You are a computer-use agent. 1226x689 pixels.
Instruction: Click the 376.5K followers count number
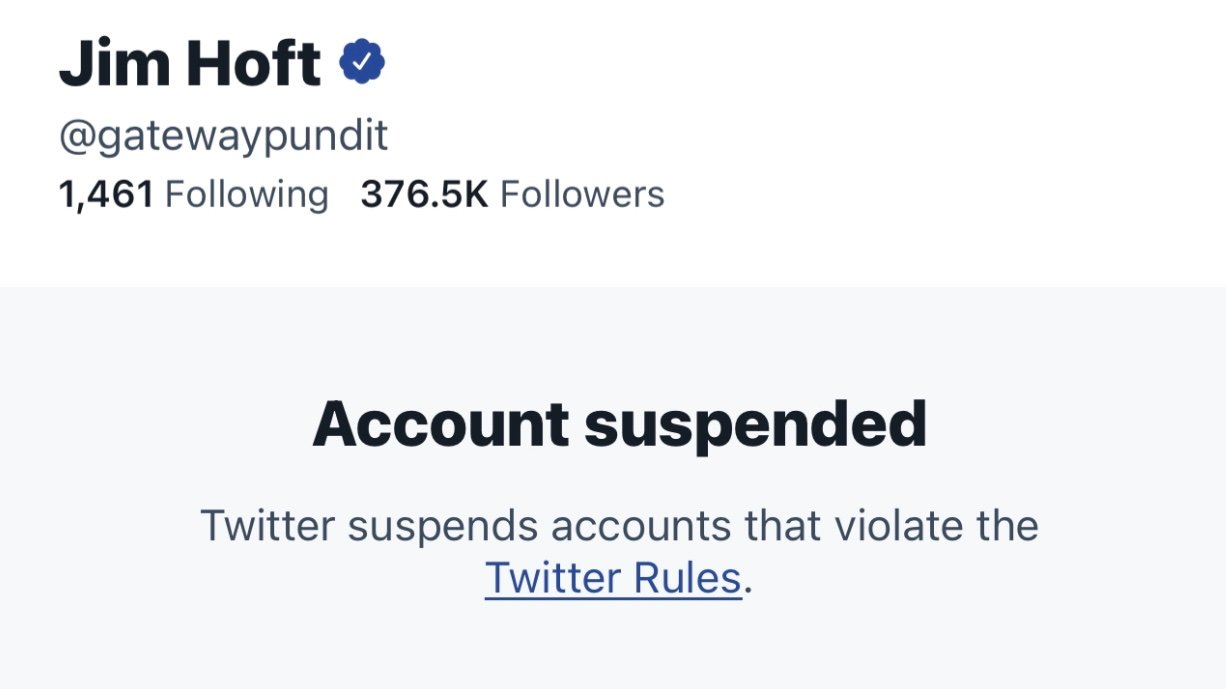pos(424,194)
